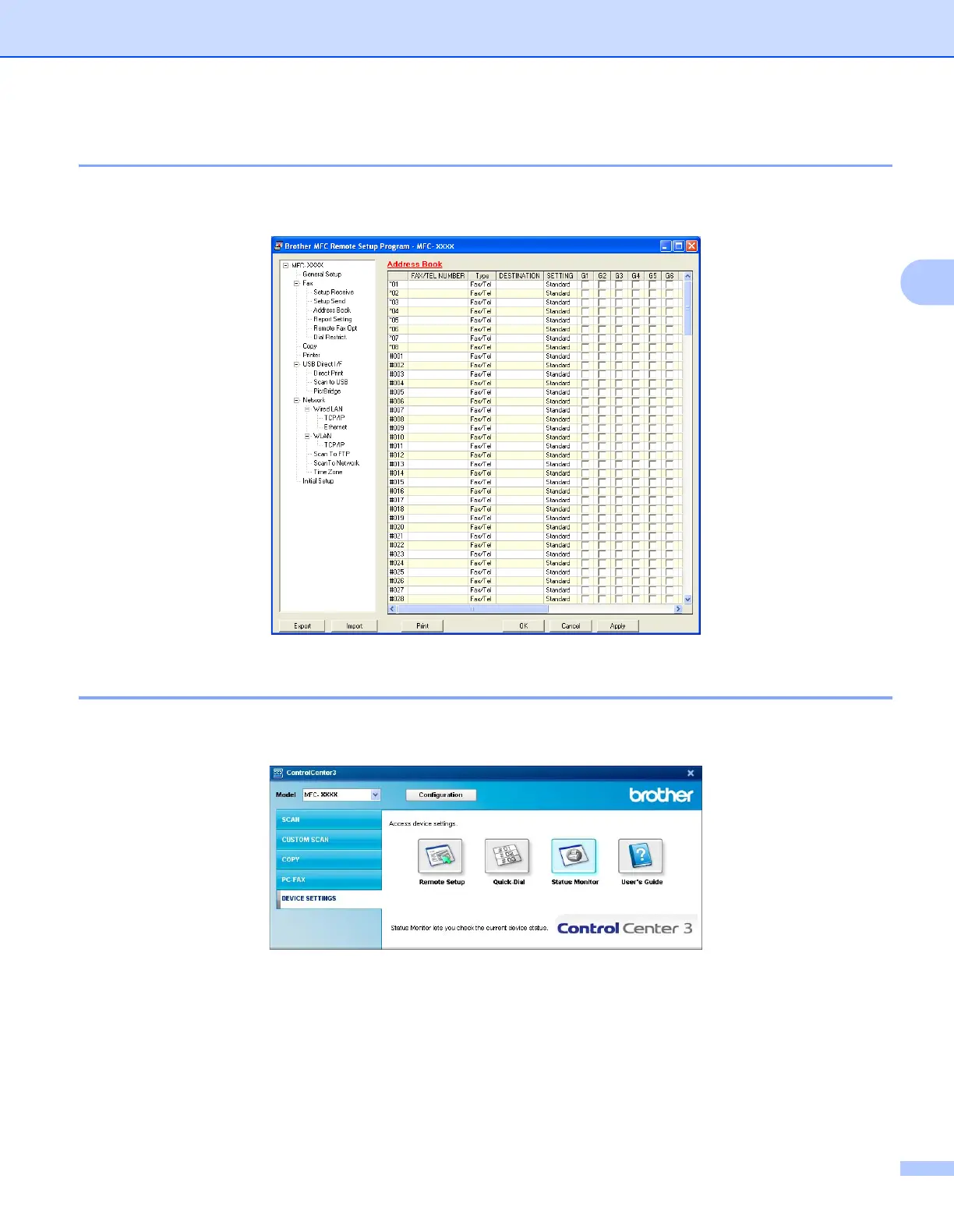The image size is (954, 1232).
Task: Collapse the Wired LAN tree node
Action: click(x=307, y=409)
